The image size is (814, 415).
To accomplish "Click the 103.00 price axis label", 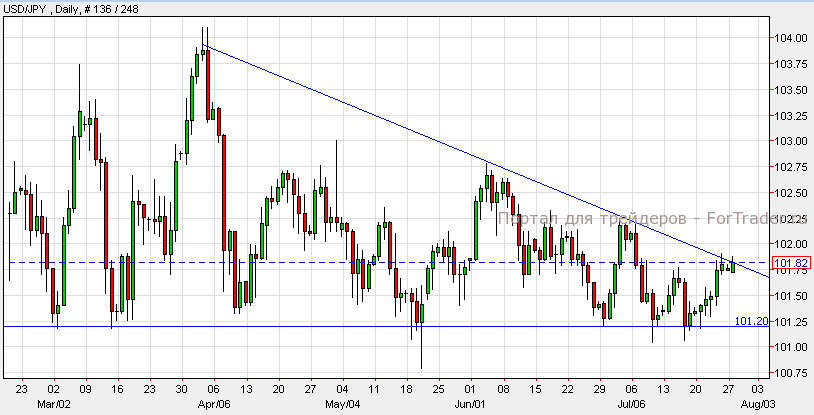I will (793, 141).
